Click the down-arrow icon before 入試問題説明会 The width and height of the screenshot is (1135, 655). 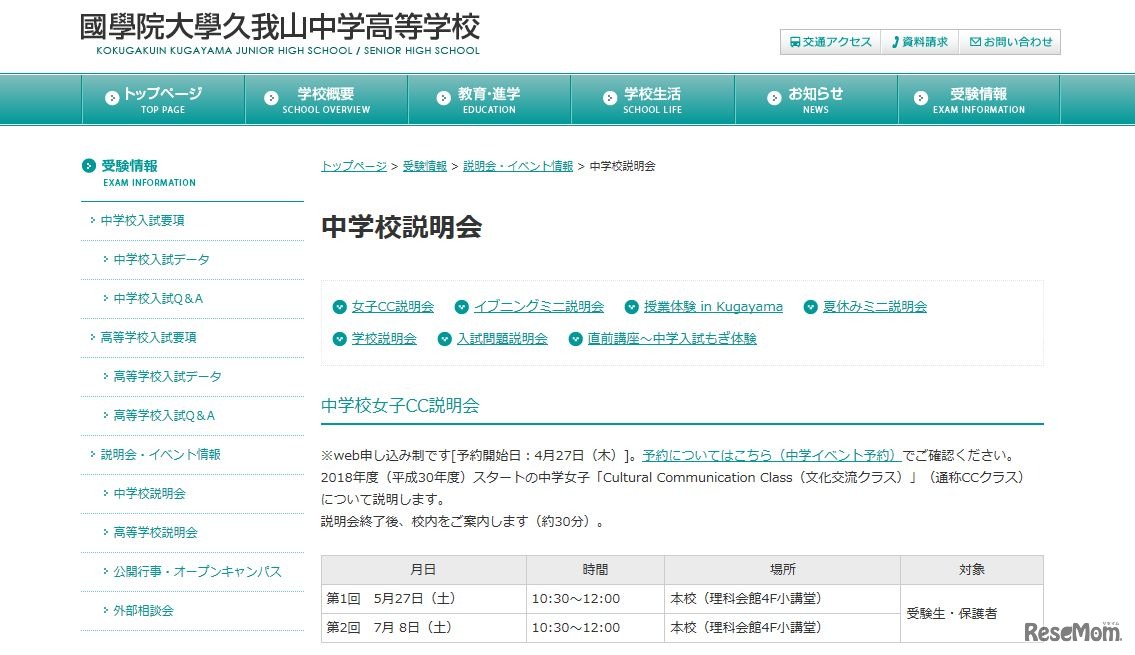(444, 339)
